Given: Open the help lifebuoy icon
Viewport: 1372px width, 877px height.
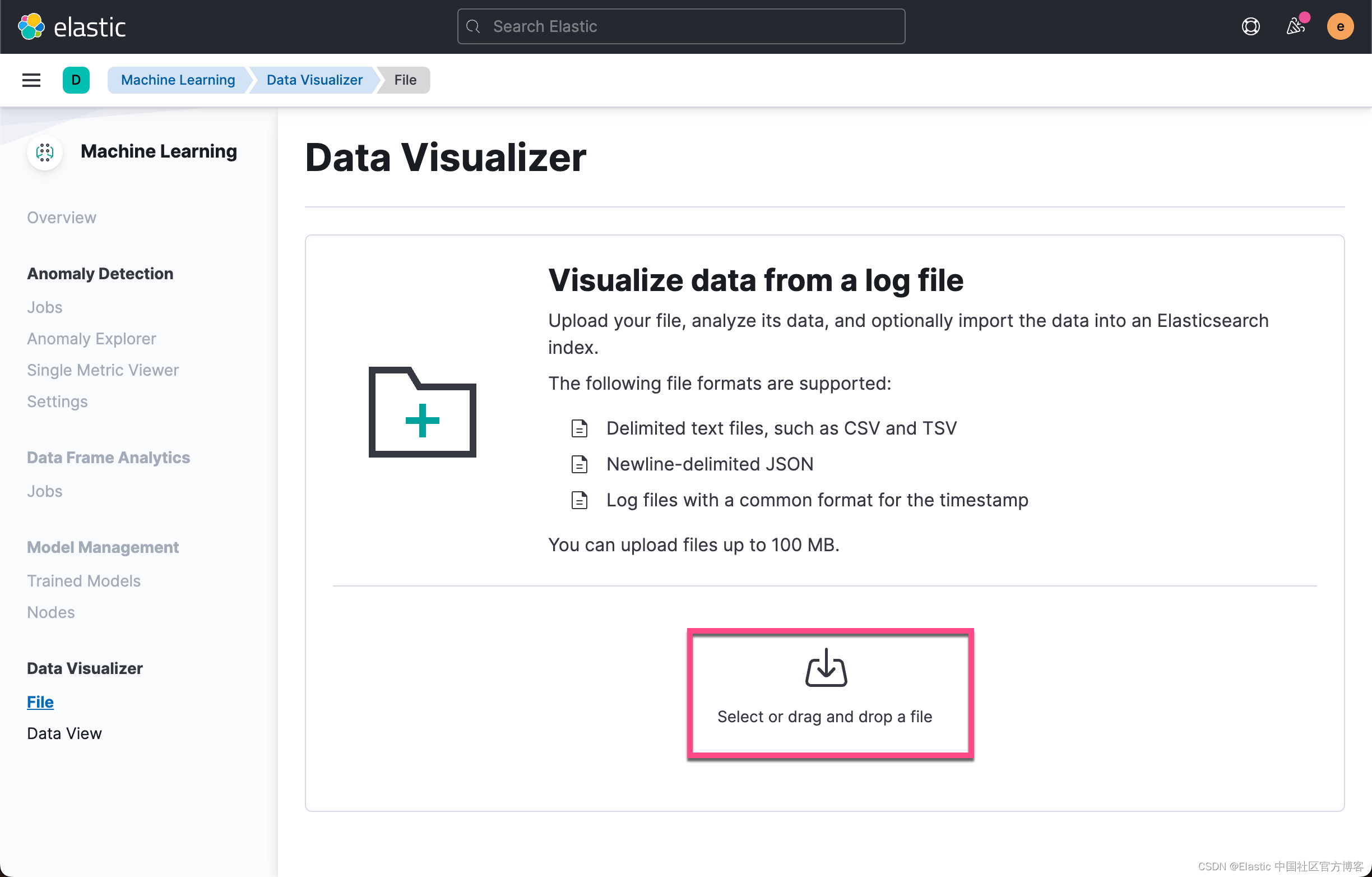Looking at the screenshot, I should tap(1250, 26).
